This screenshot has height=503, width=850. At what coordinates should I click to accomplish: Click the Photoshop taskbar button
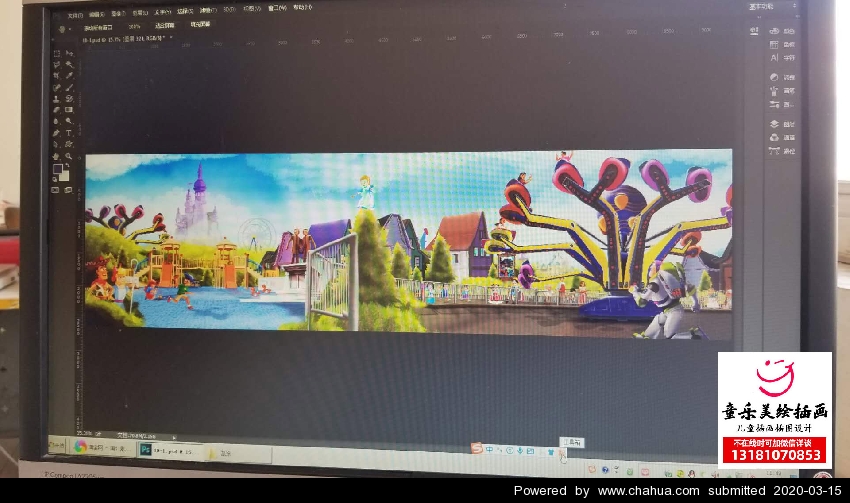170,450
